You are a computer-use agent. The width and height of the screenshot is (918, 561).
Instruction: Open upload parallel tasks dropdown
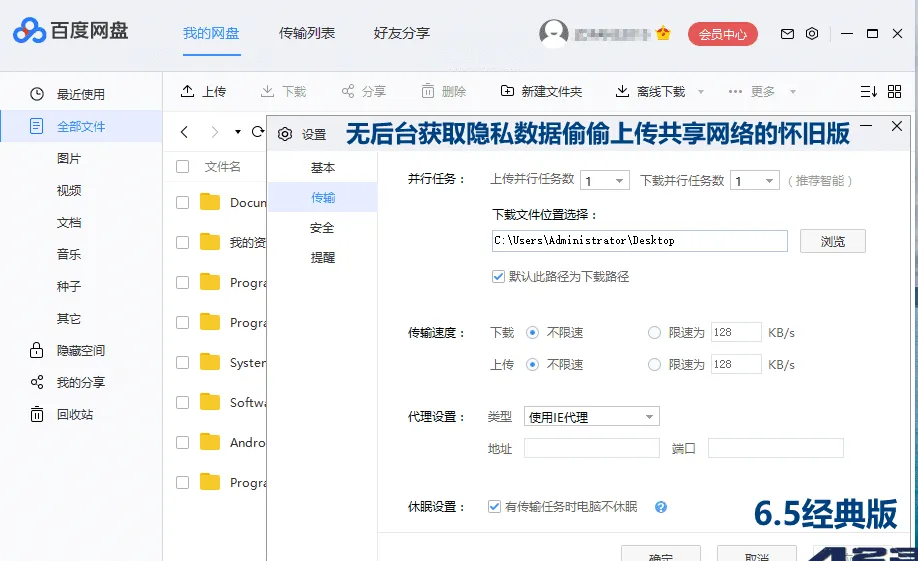(605, 180)
